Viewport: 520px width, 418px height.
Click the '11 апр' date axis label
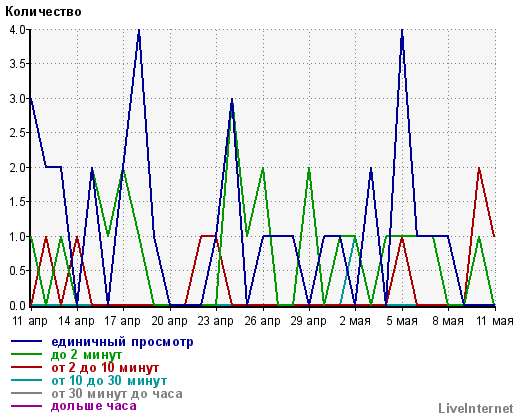pos(30,321)
